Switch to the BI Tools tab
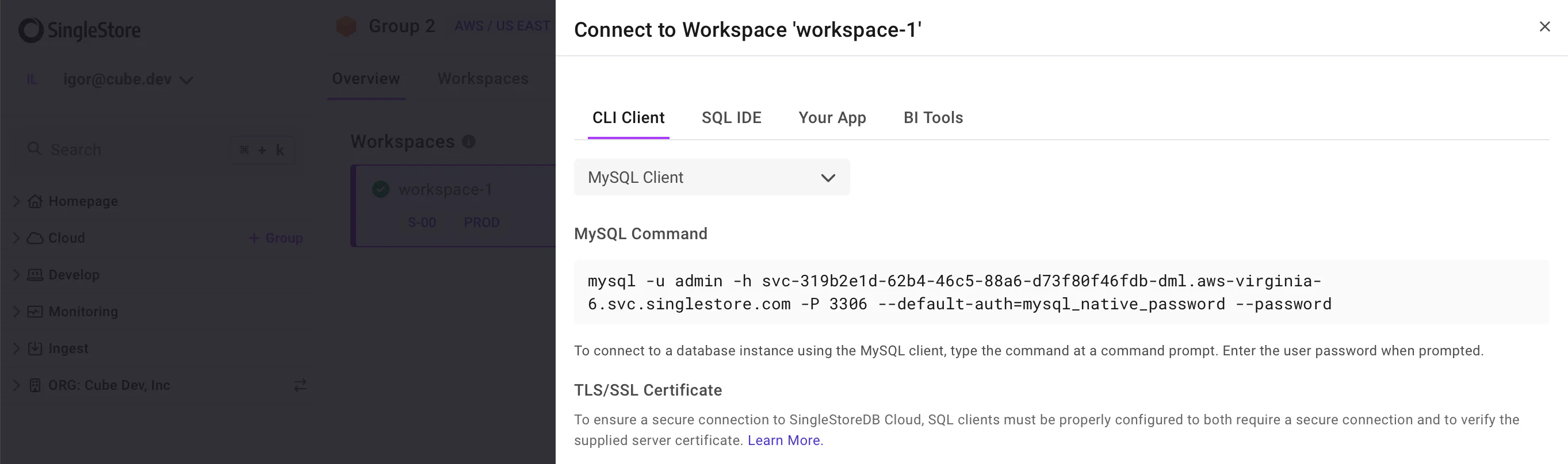Screen dimensions: 1568x464 pyautogui.click(x=932, y=117)
